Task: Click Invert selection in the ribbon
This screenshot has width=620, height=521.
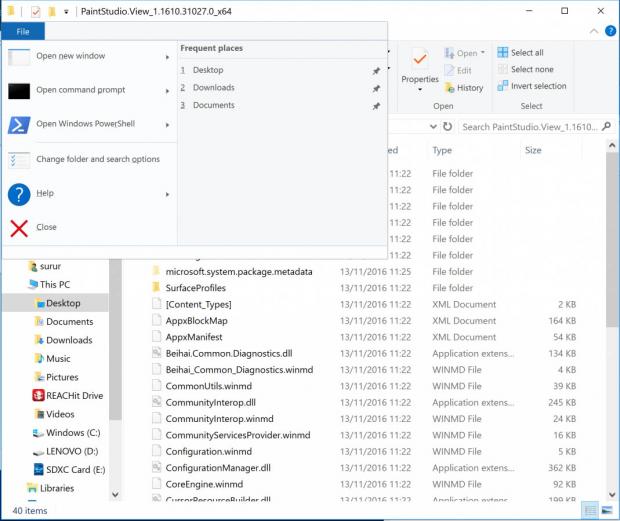Action: tap(537, 86)
